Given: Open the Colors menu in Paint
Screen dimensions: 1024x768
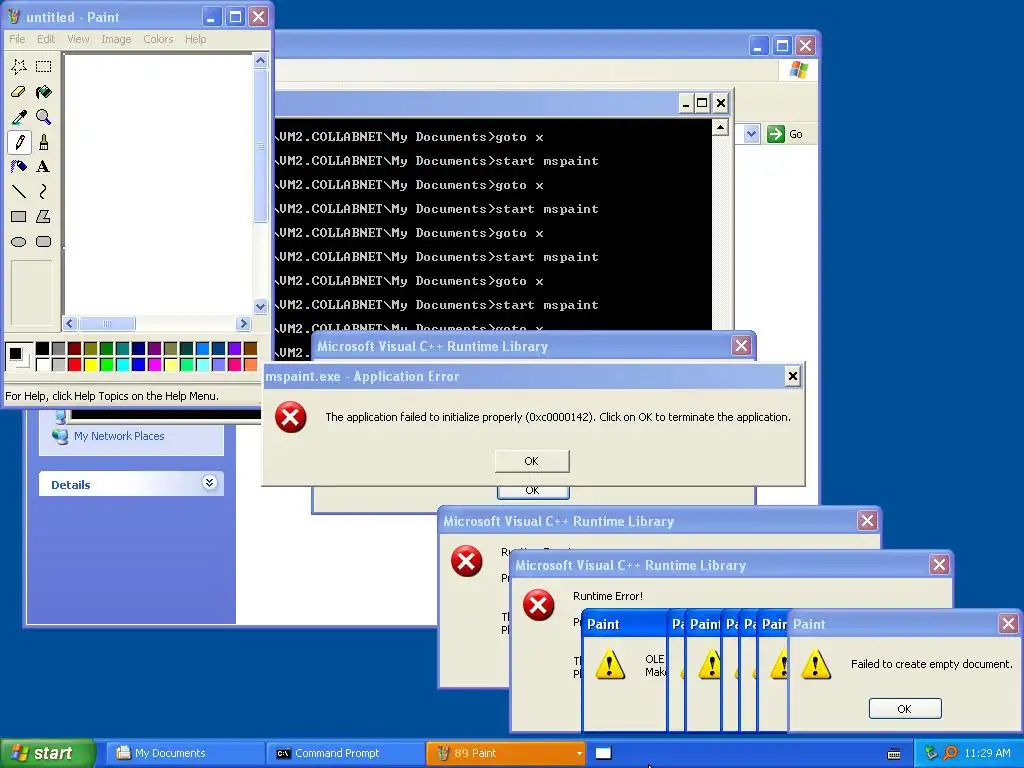Looking at the screenshot, I should tap(158, 39).
